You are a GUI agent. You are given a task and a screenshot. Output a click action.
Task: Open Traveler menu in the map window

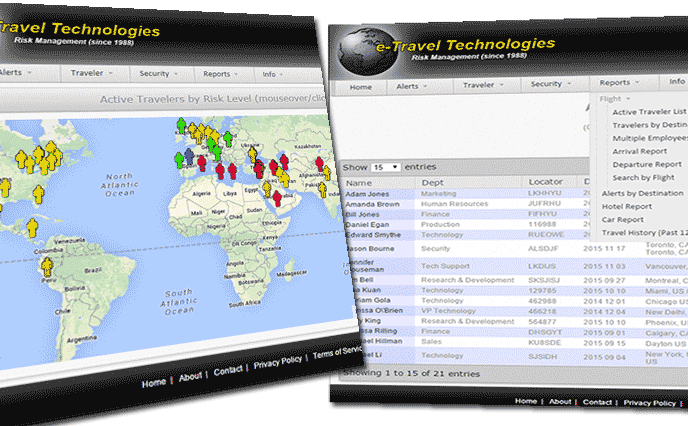pos(92,73)
